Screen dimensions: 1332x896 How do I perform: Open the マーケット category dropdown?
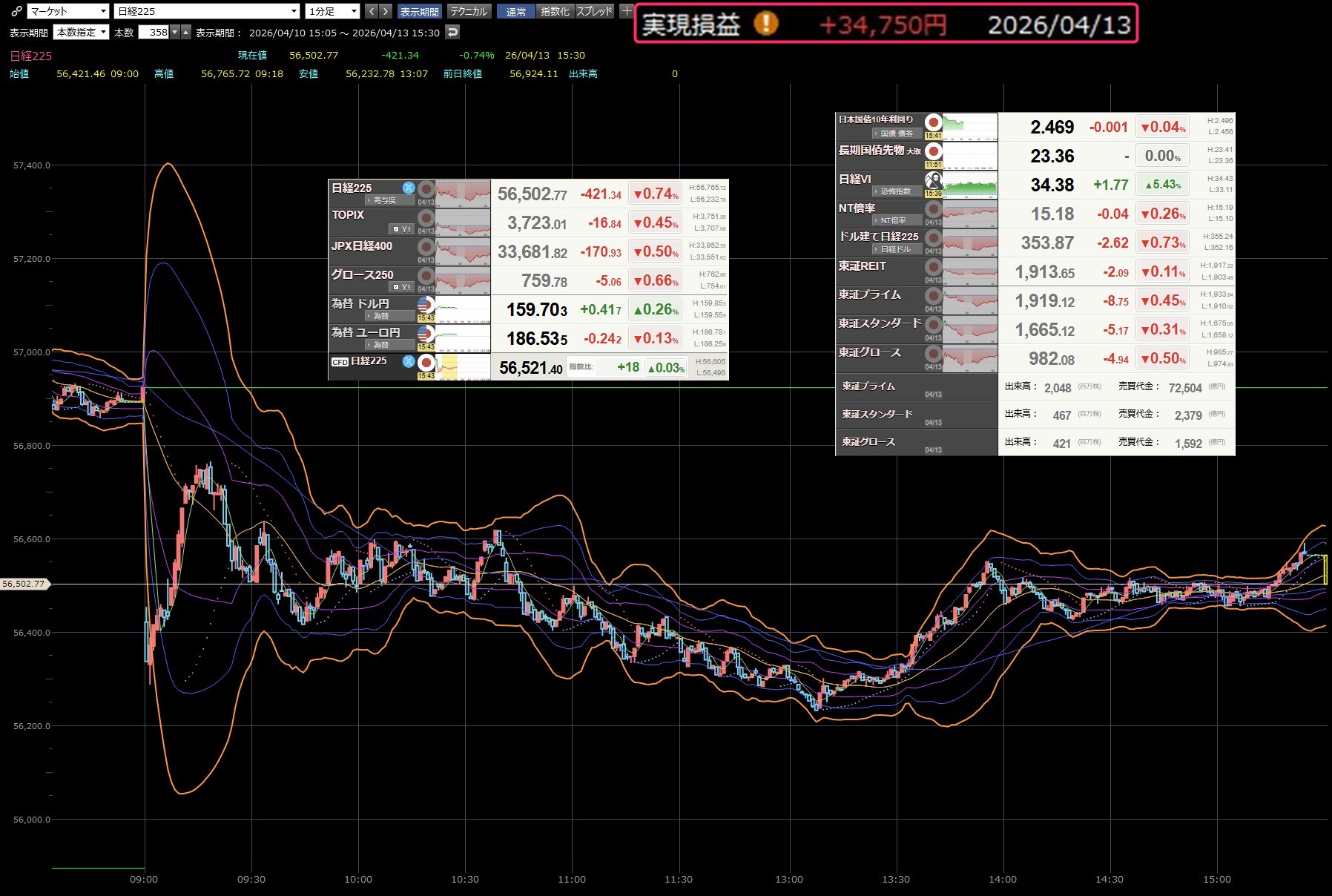[x=68, y=11]
